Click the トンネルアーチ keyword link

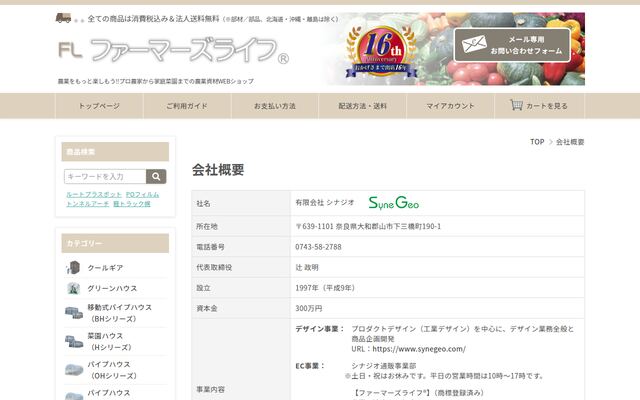click(x=88, y=204)
